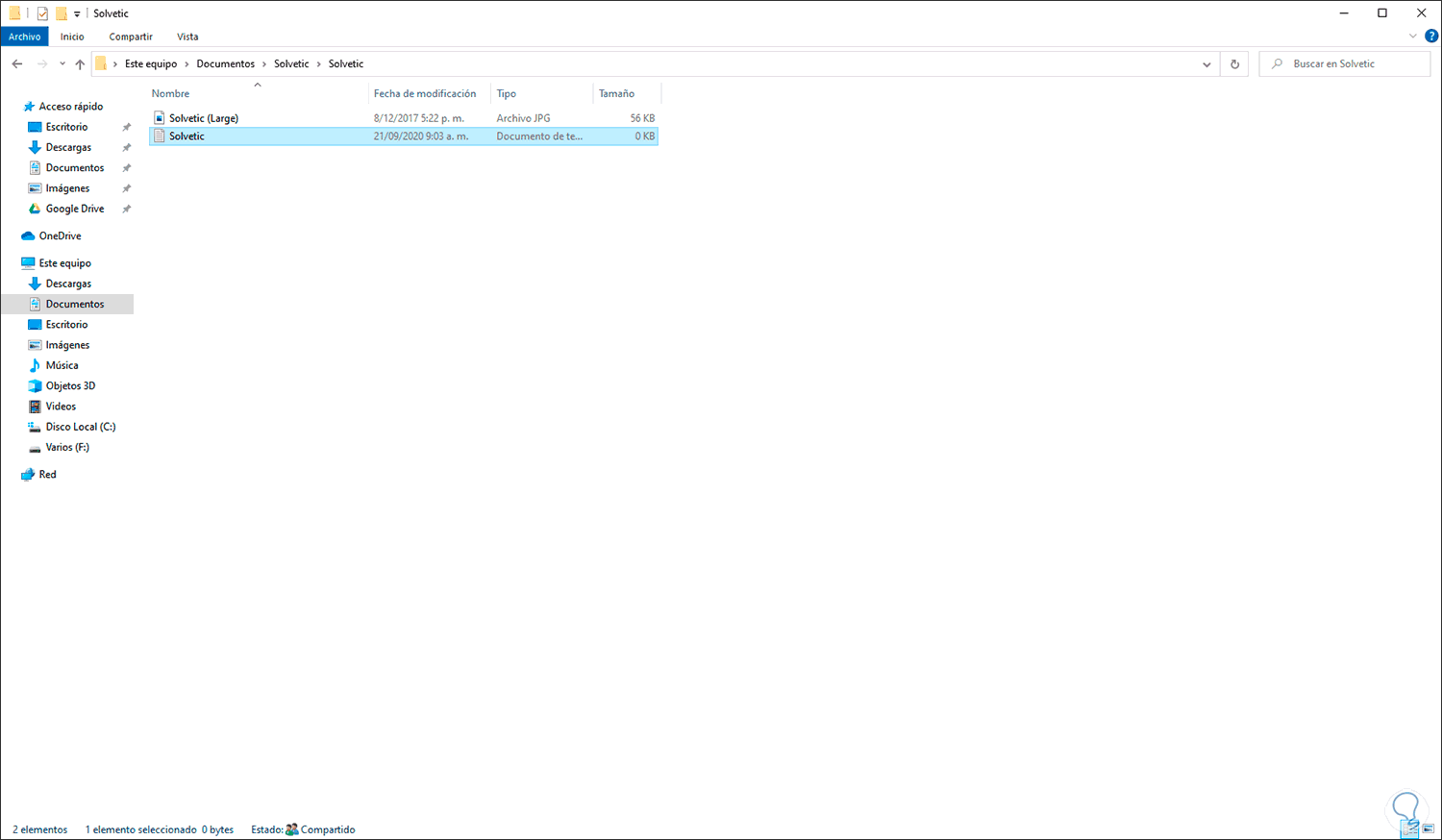1442x840 pixels.
Task: Click the New folder icon in title bar
Action: 61,13
